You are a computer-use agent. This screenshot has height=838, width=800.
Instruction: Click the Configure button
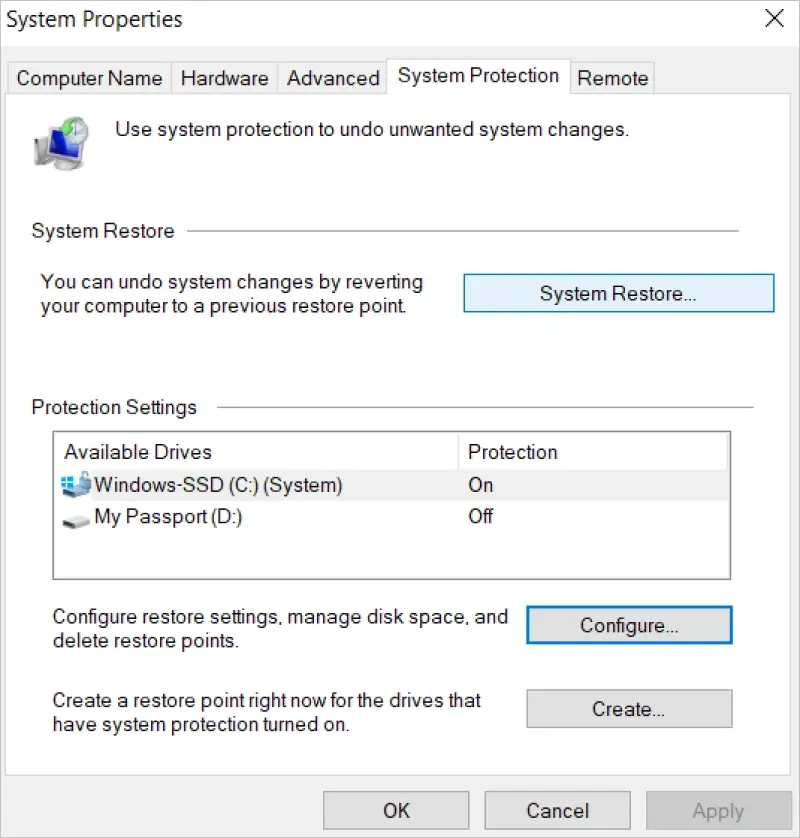click(628, 625)
